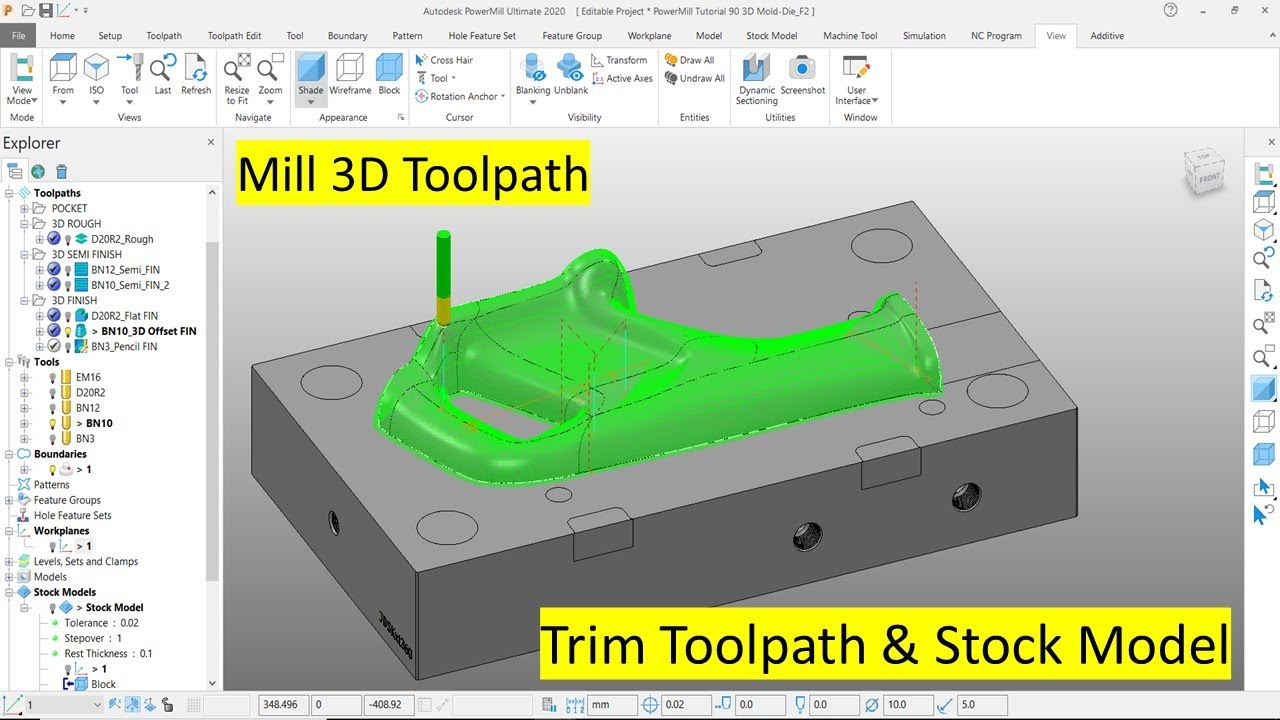The width and height of the screenshot is (1280, 720).
Task: Toggle light bulb for BN10_3D Offset FIN
Action: 68,331
